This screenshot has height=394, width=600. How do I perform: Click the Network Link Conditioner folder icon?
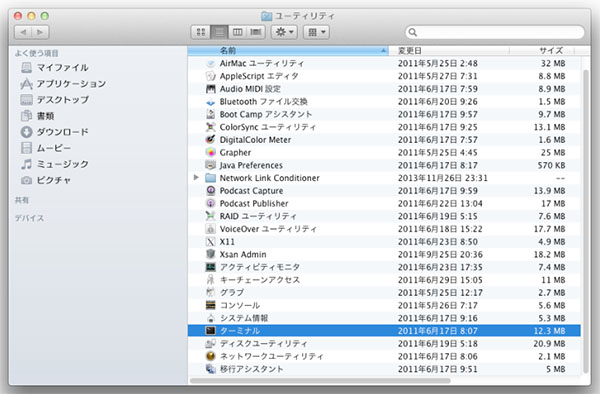click(210, 178)
